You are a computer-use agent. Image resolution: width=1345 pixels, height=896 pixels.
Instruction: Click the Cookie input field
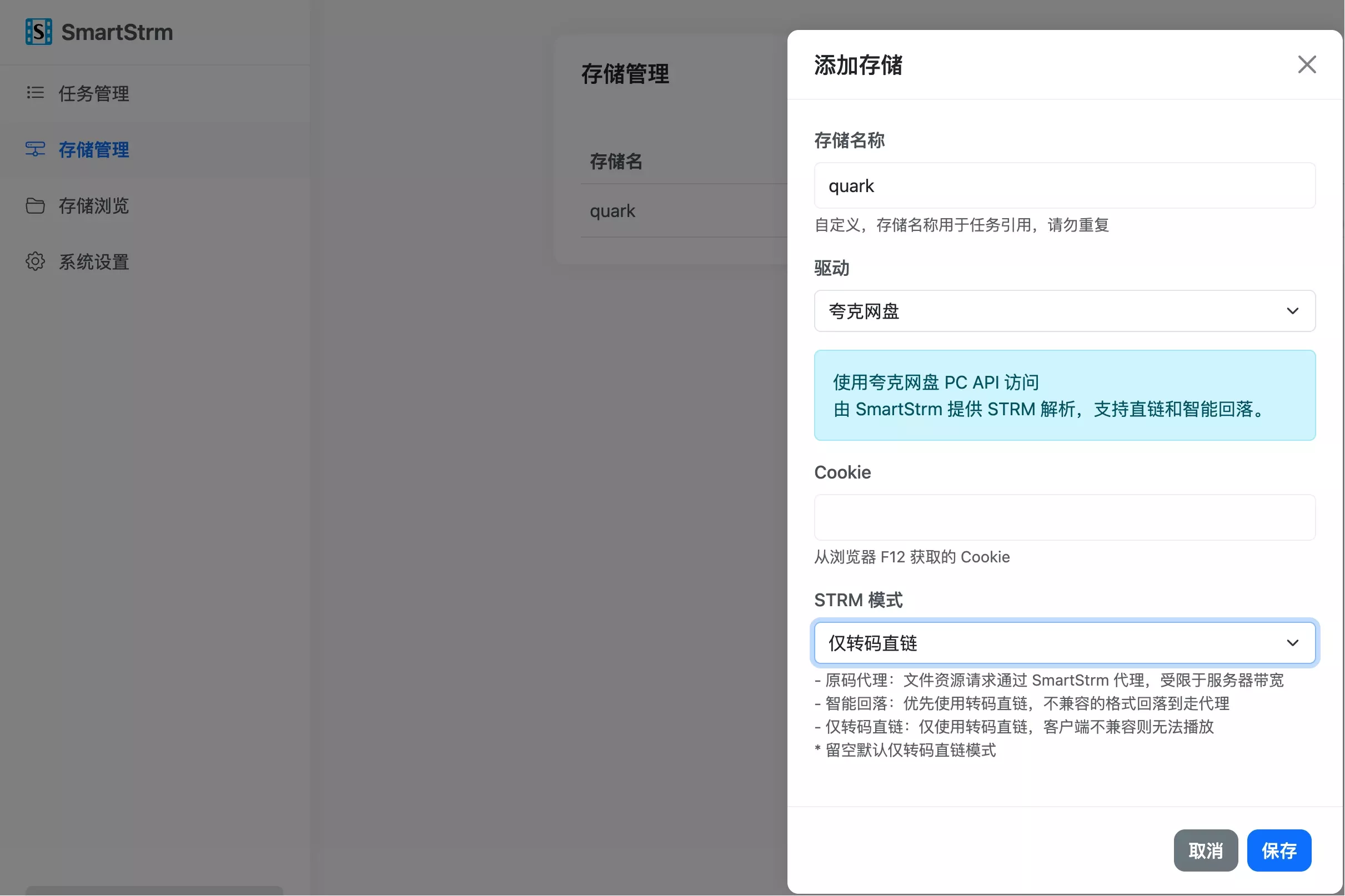[x=1065, y=518]
